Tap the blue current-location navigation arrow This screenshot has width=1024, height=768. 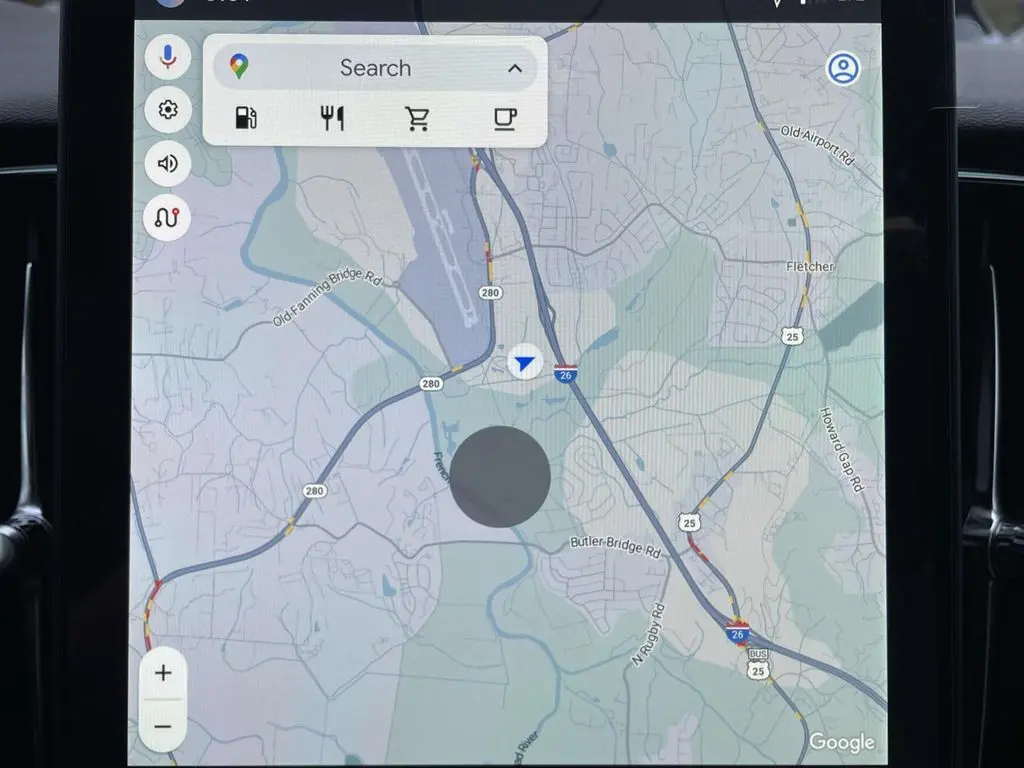pyautogui.click(x=523, y=363)
